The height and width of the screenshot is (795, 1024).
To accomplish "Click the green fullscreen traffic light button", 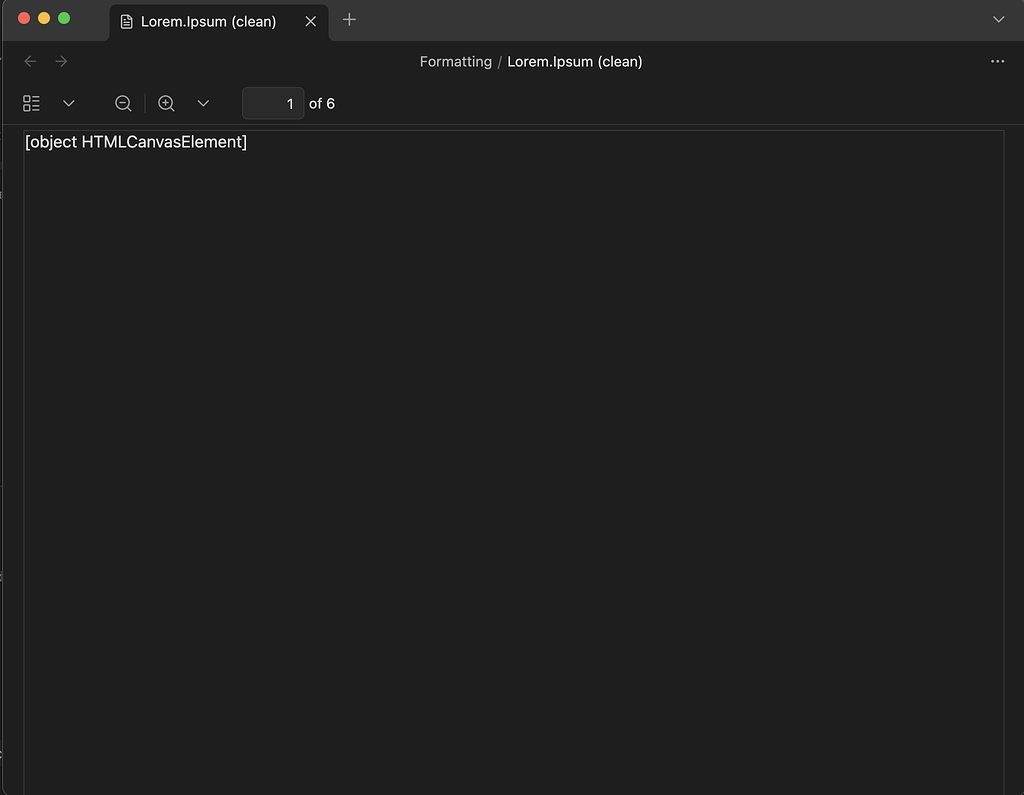I will [x=63, y=18].
